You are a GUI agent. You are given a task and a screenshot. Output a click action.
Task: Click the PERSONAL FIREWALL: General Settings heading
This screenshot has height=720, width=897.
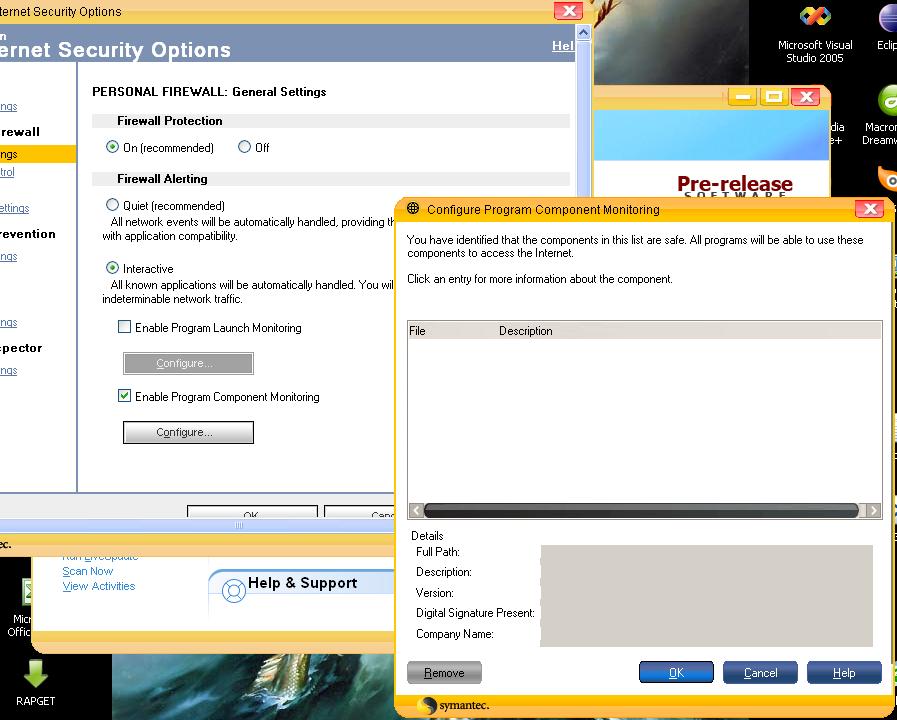(x=209, y=92)
